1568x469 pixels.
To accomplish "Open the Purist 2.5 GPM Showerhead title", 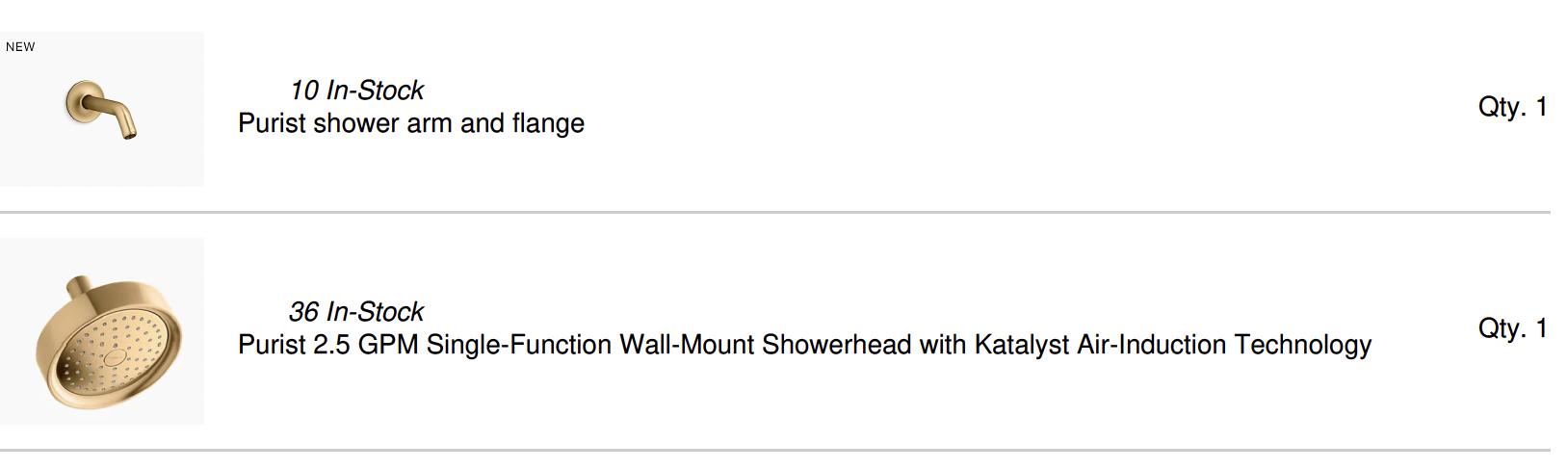I will pos(804,345).
